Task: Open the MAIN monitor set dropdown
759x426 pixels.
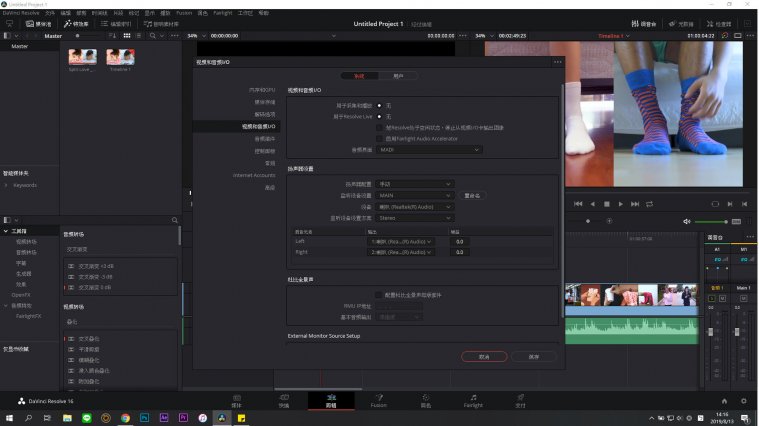Action: (x=414, y=196)
